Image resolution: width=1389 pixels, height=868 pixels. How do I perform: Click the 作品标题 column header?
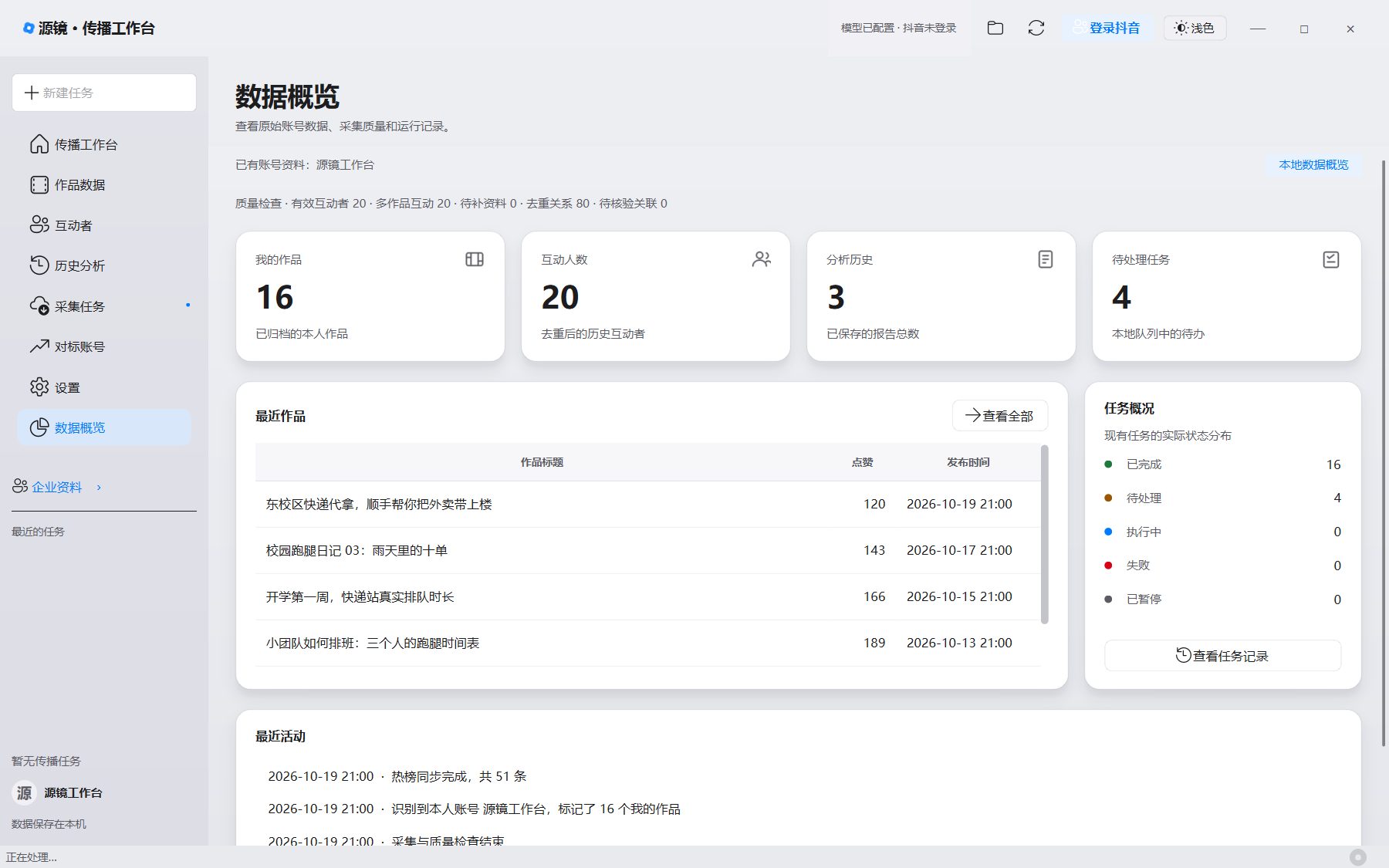[542, 462]
